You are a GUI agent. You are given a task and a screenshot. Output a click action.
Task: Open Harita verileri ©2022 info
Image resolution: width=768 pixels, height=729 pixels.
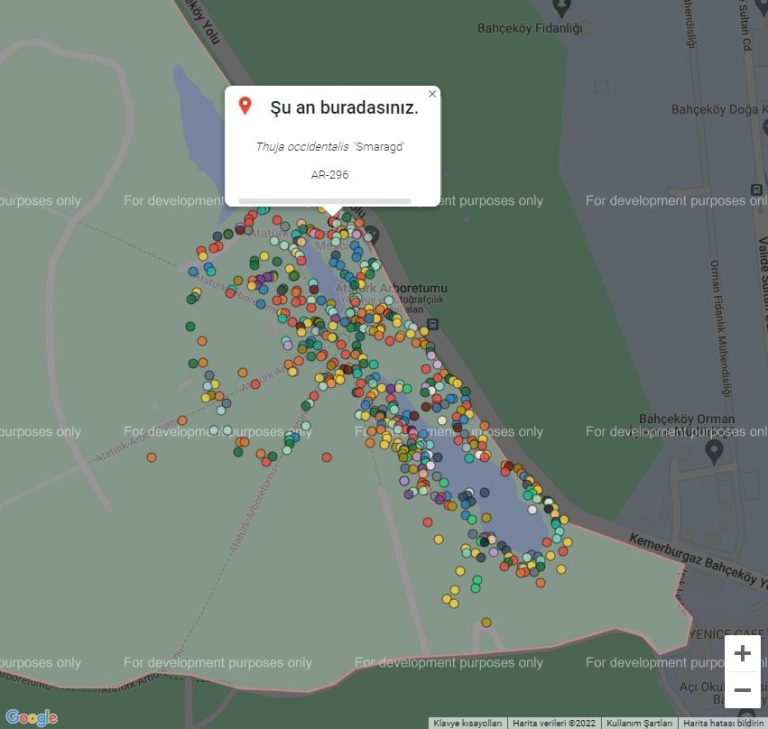coord(554,722)
